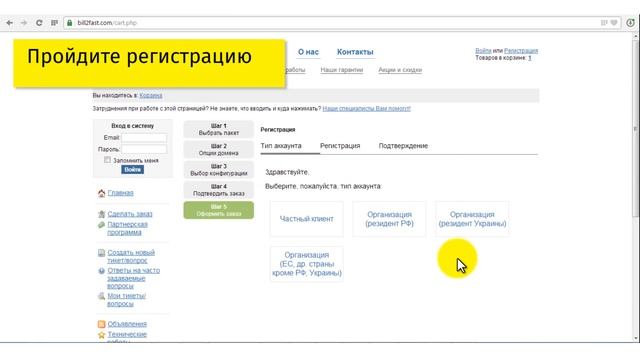
Task: Open the Главная sidebar link
Action: 120,193
